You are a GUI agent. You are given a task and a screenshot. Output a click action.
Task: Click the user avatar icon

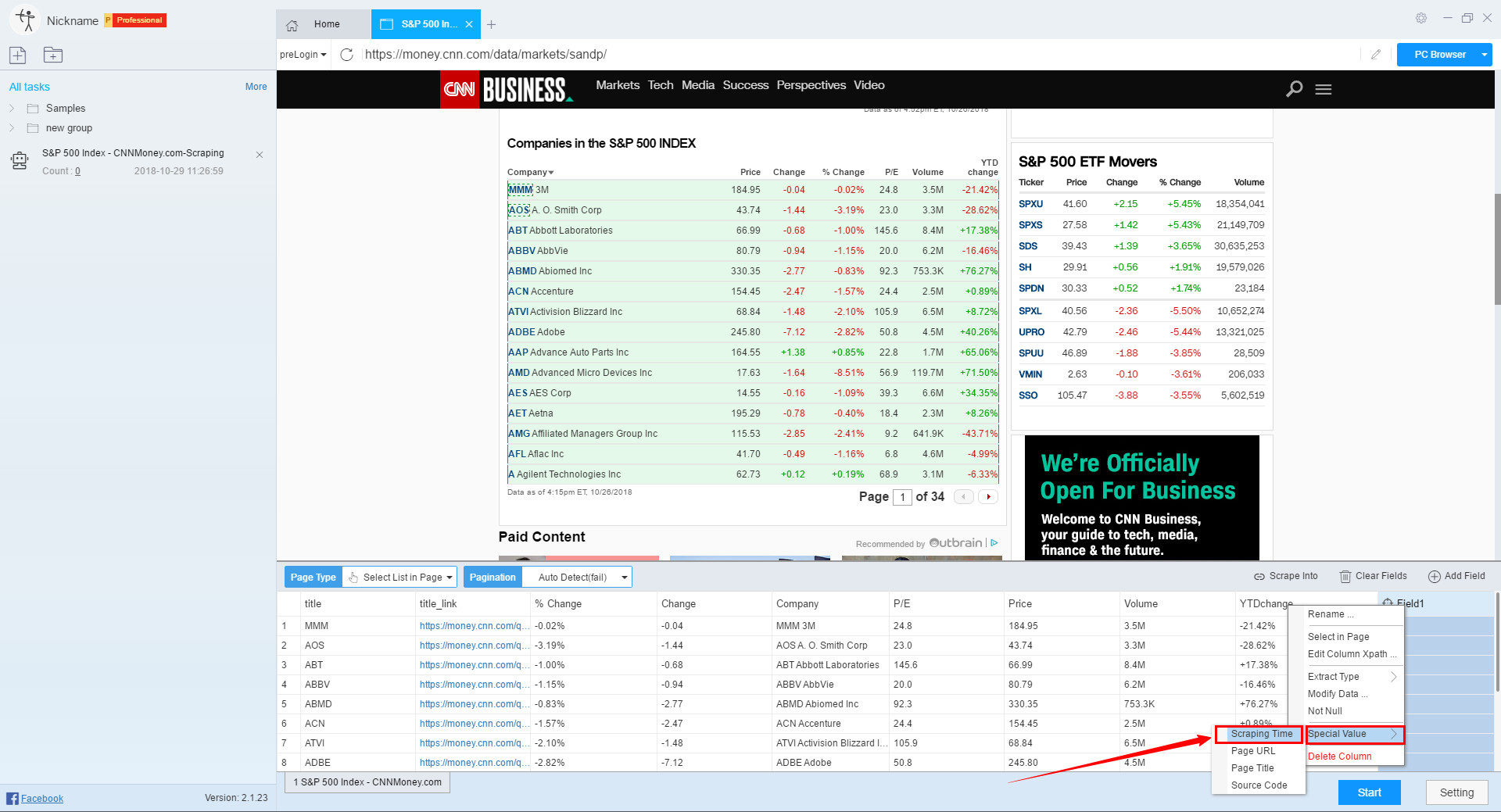pyautogui.click(x=25, y=20)
